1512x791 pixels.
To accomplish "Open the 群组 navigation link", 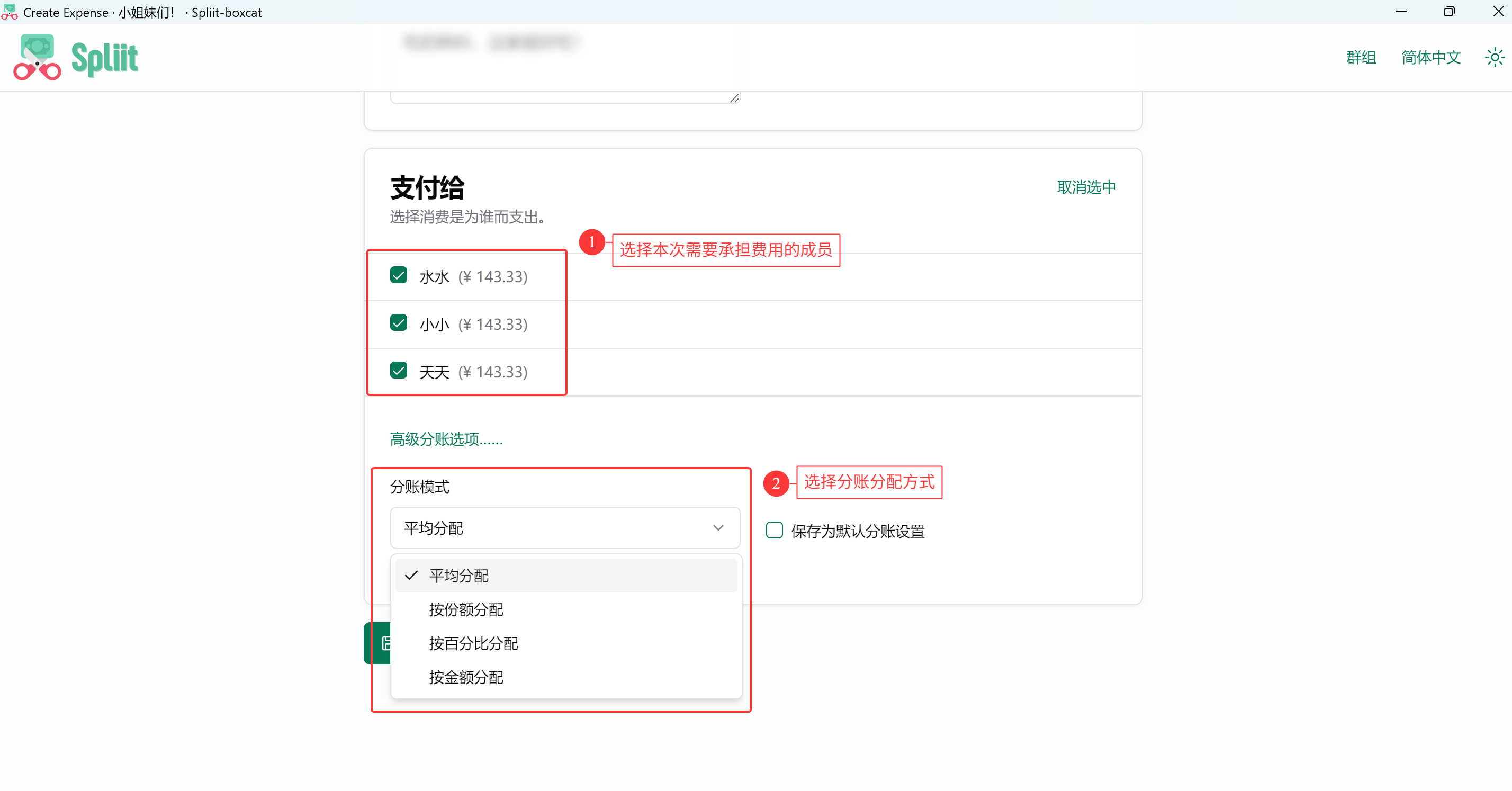I will (1361, 58).
